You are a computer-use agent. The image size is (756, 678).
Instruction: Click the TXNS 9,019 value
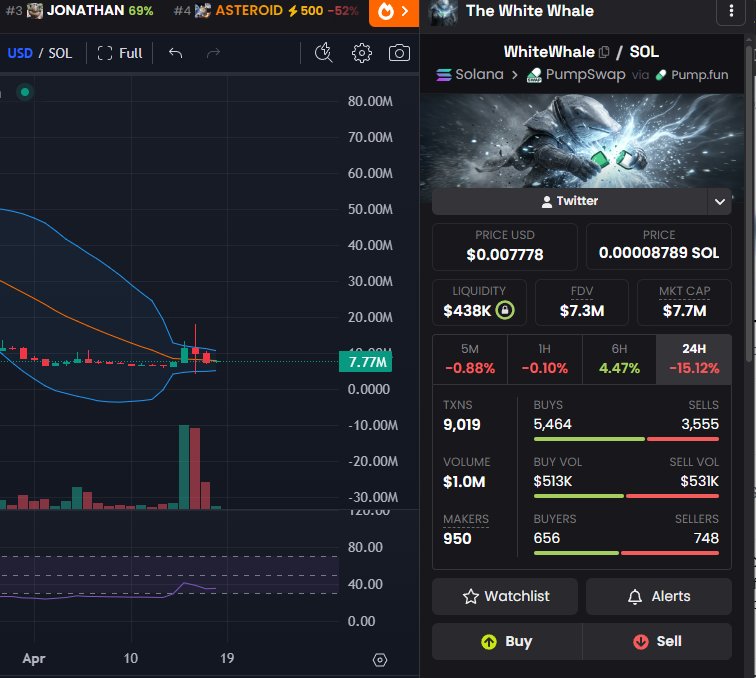pyautogui.click(x=462, y=425)
